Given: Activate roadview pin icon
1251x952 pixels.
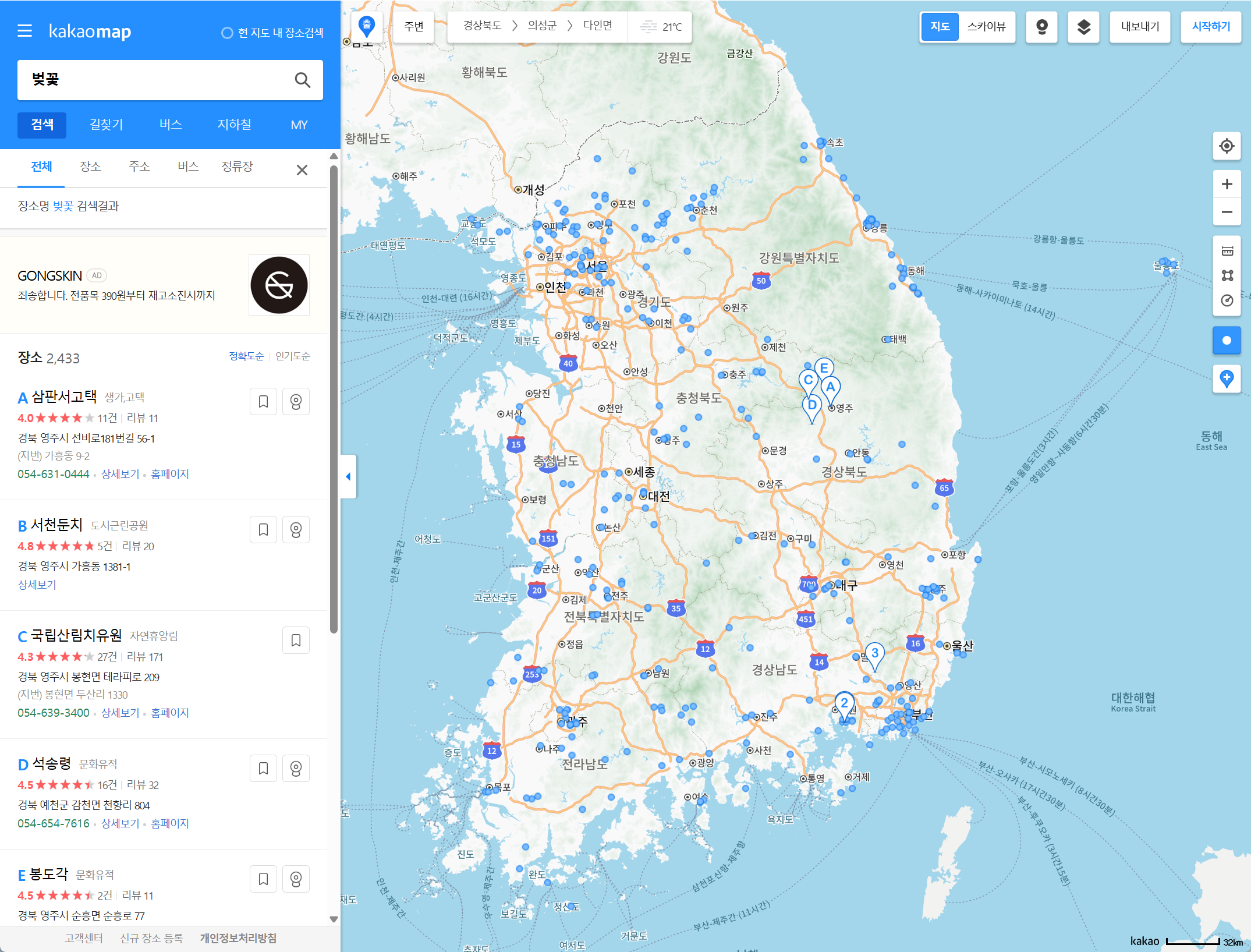Looking at the screenshot, I should click(x=1041, y=27).
